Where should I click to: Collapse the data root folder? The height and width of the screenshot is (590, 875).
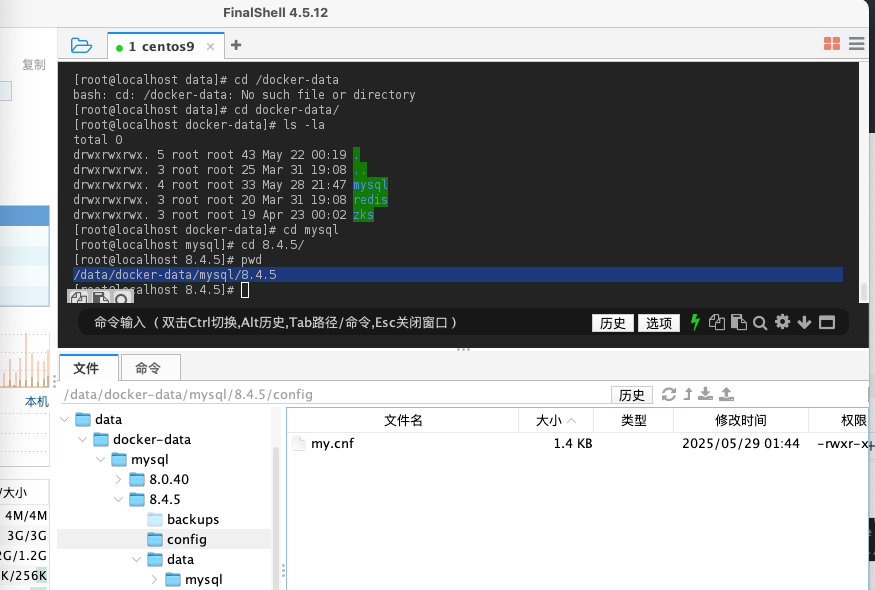click(x=65, y=419)
